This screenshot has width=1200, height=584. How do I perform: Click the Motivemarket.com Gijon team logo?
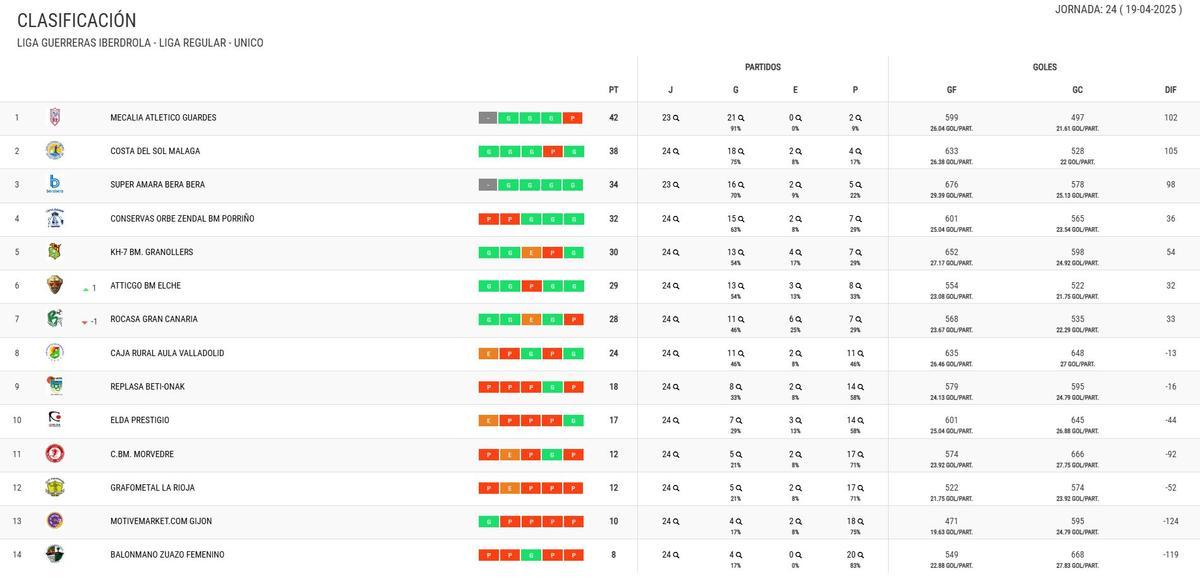click(55, 521)
